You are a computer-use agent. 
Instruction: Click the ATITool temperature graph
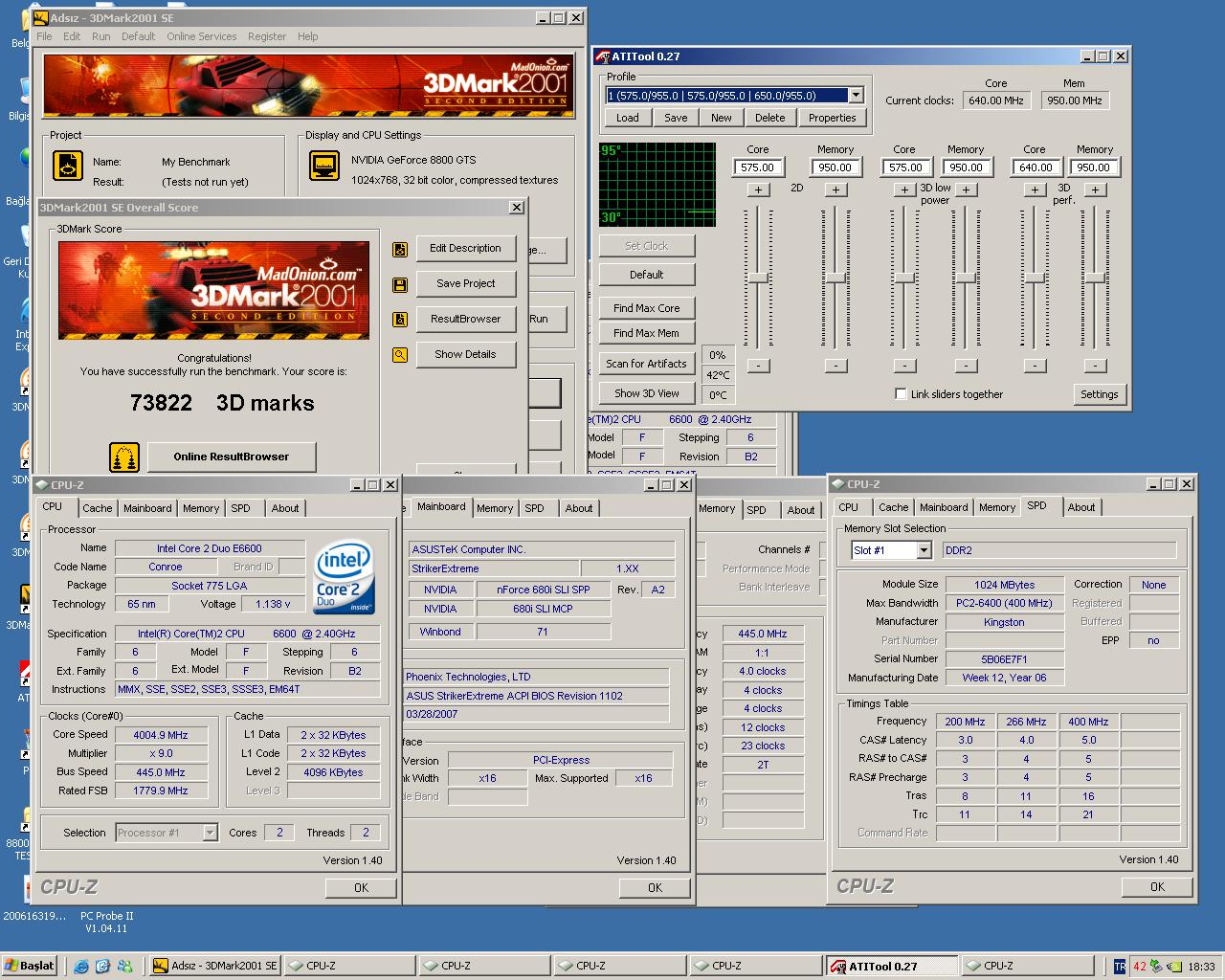click(x=657, y=186)
